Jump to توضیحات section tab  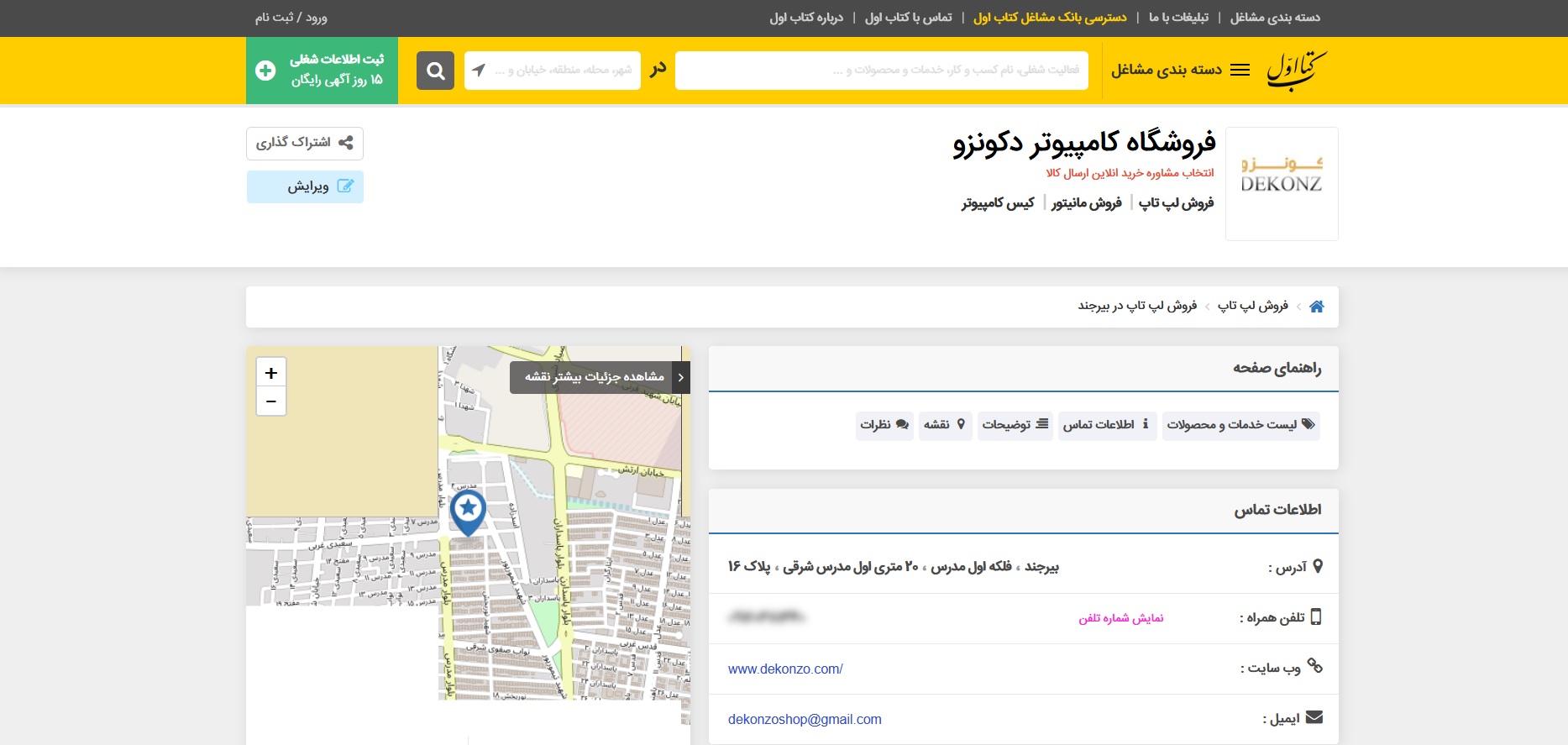point(1015,425)
